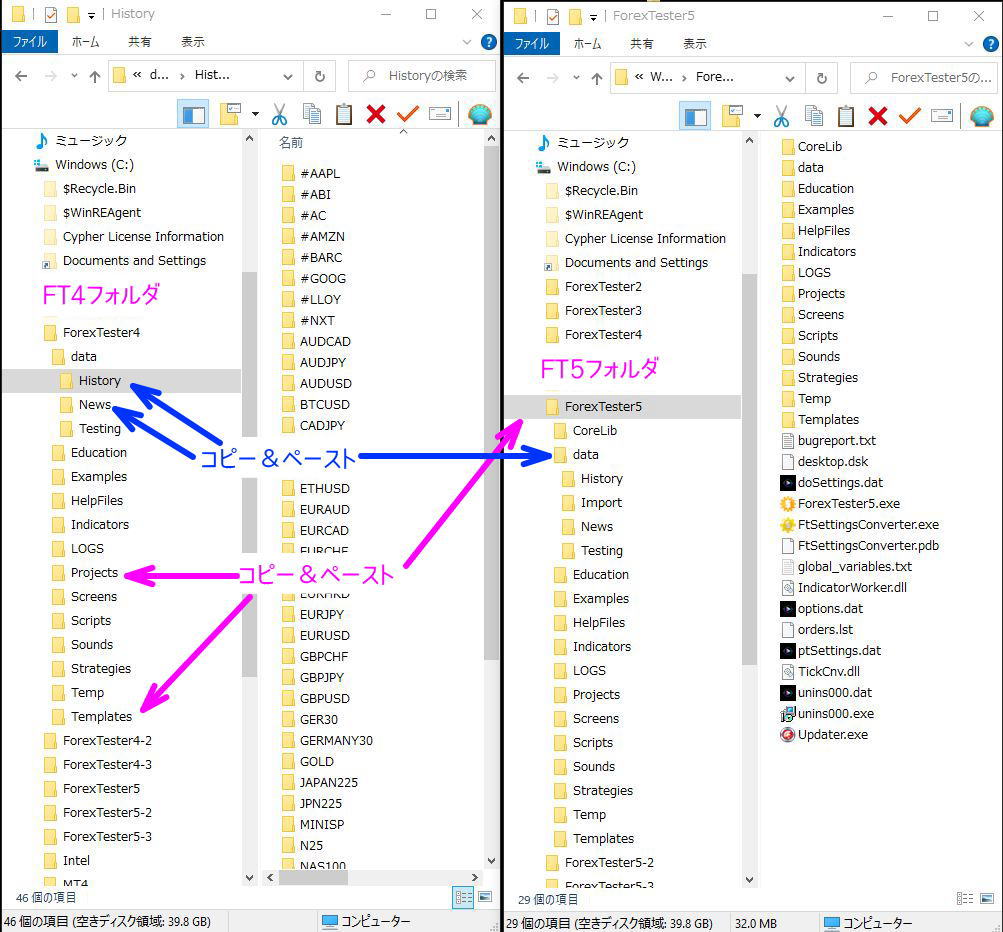The height and width of the screenshot is (932, 1003).
Task: Click the Copy icon in History window toolbar
Action: pyautogui.click(x=312, y=114)
